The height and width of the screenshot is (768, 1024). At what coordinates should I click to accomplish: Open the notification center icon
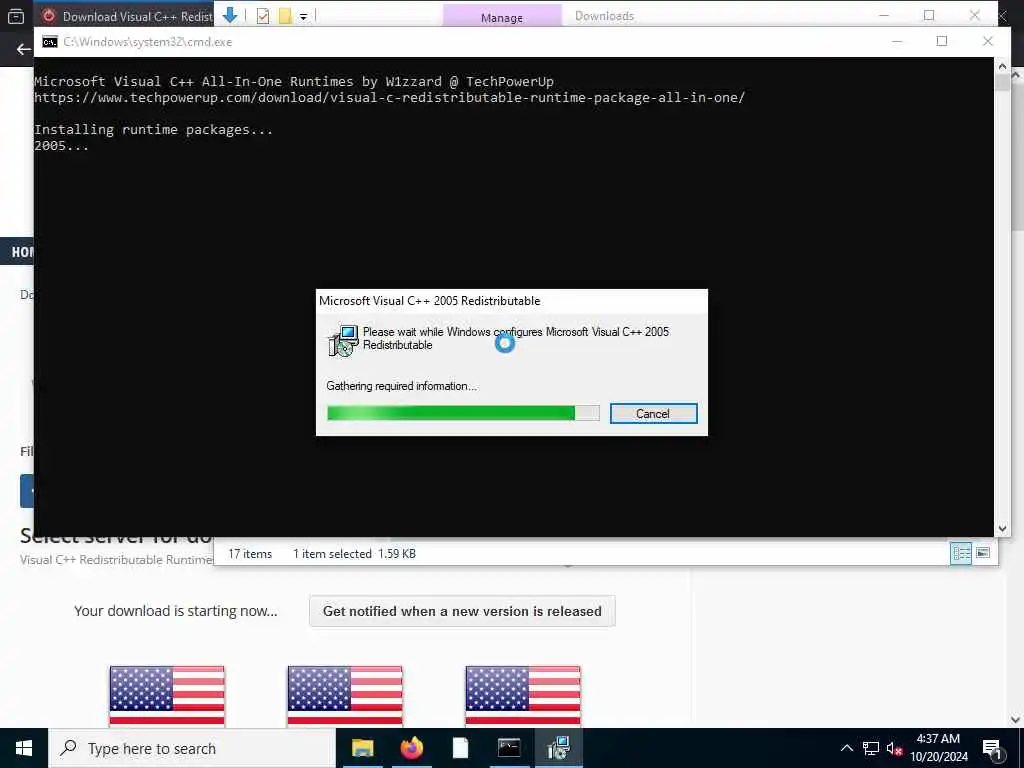pos(992,749)
